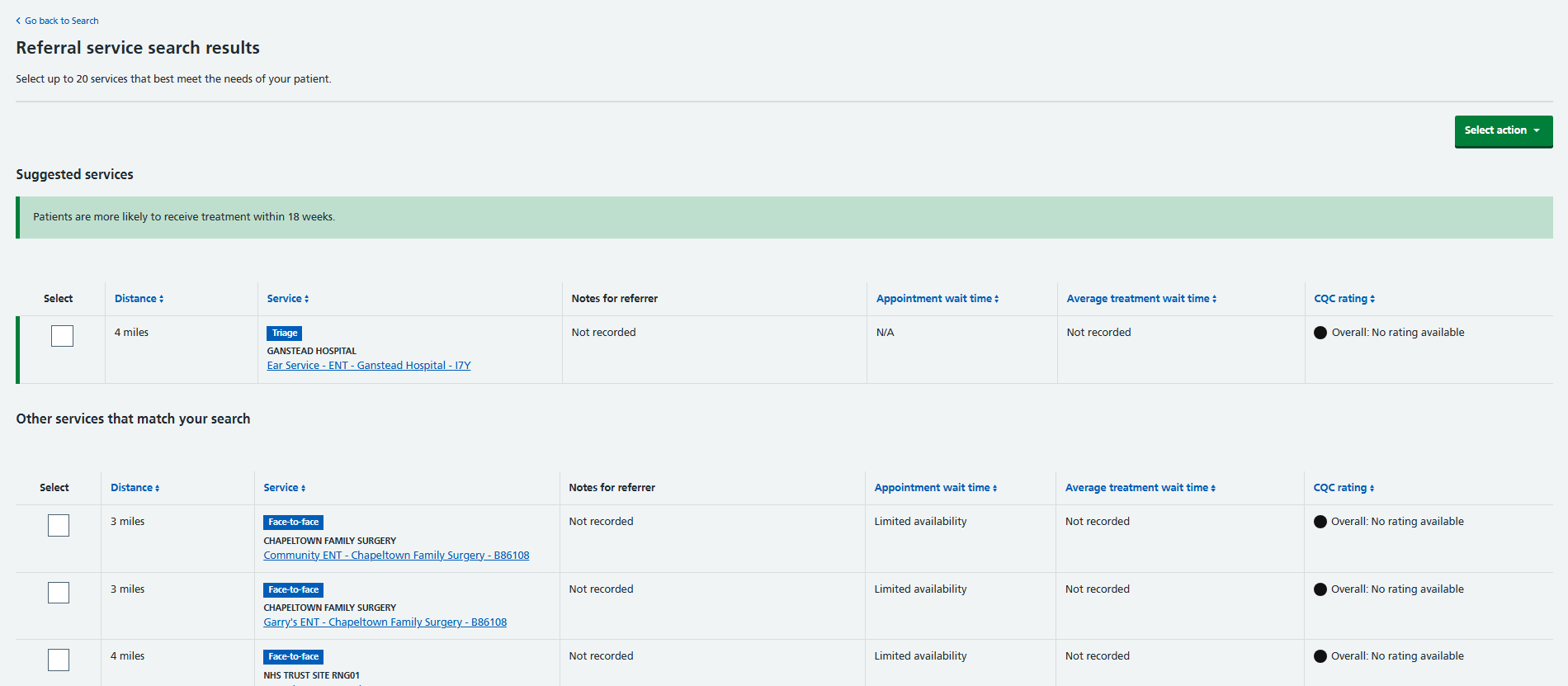1568x686 pixels.
Task: Click 'NHS TRUST SITE RNG01' provider name
Action: 311,675
